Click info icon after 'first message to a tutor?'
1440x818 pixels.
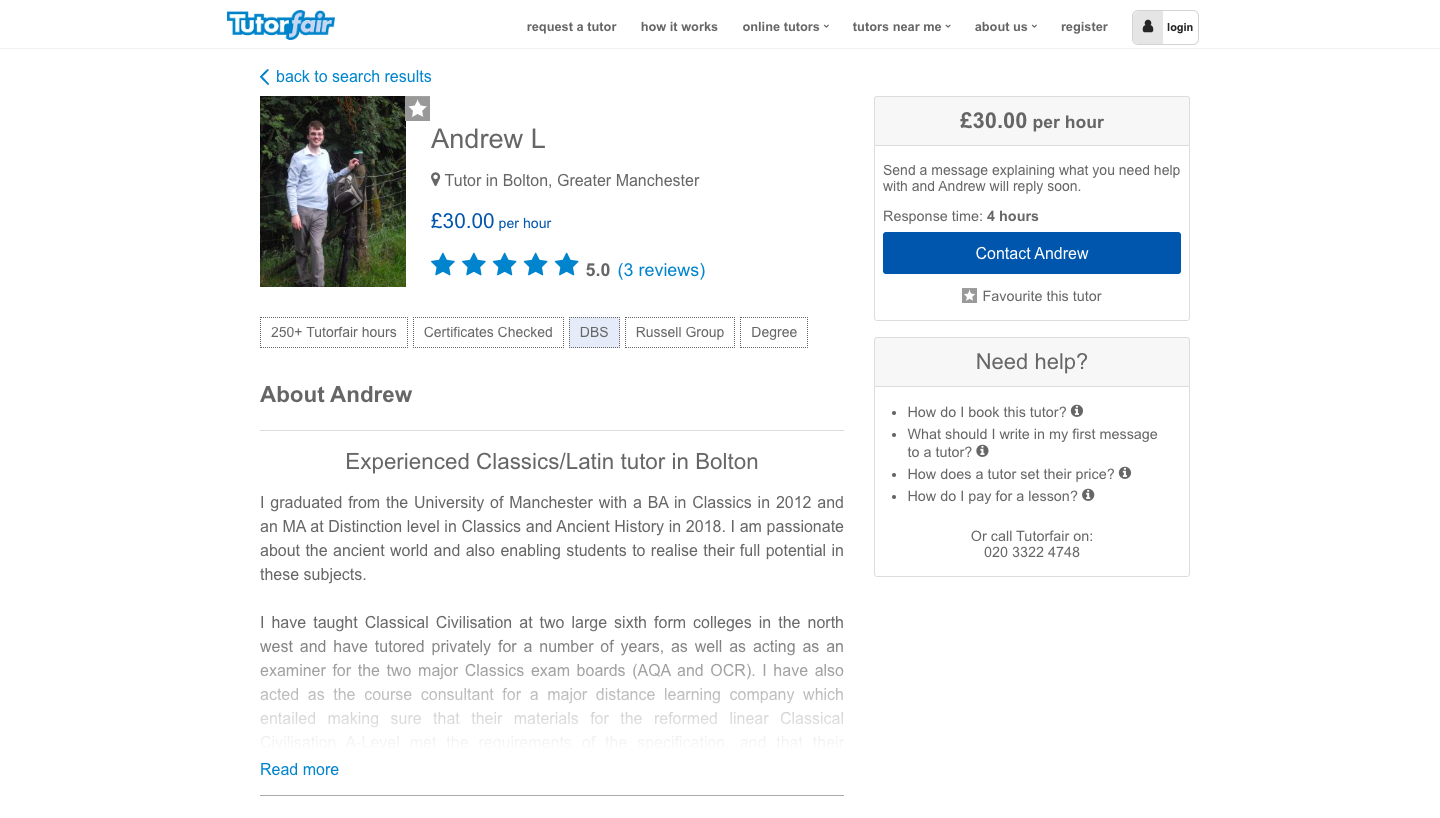click(982, 451)
